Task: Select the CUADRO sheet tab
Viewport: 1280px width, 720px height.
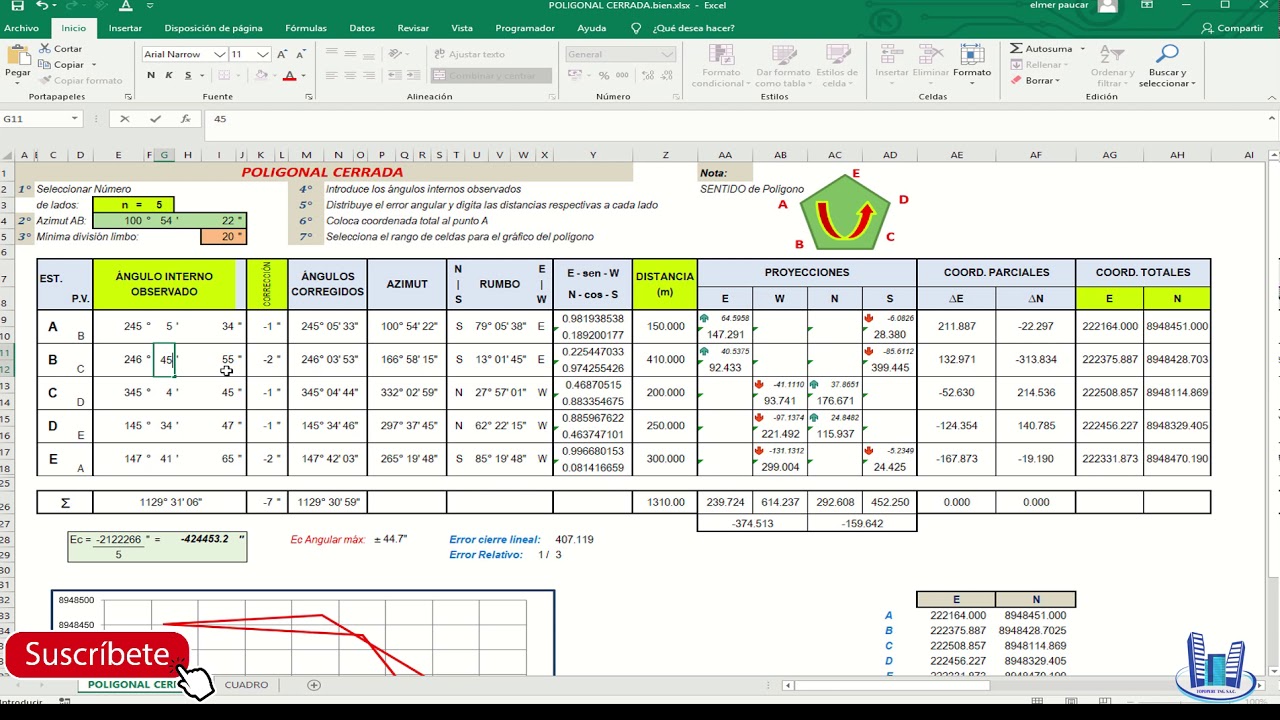Action: click(x=246, y=685)
